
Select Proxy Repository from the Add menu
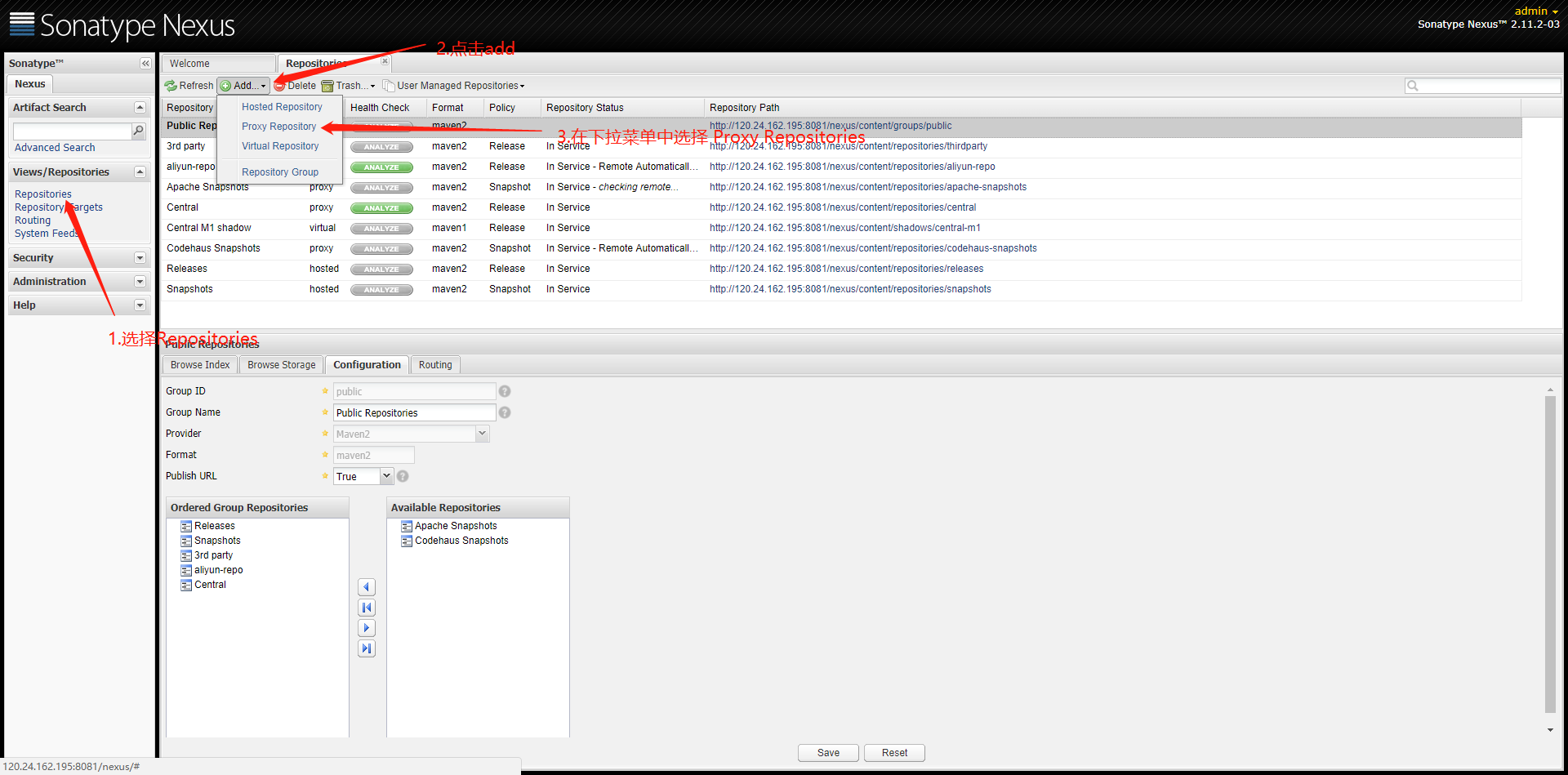[278, 127]
